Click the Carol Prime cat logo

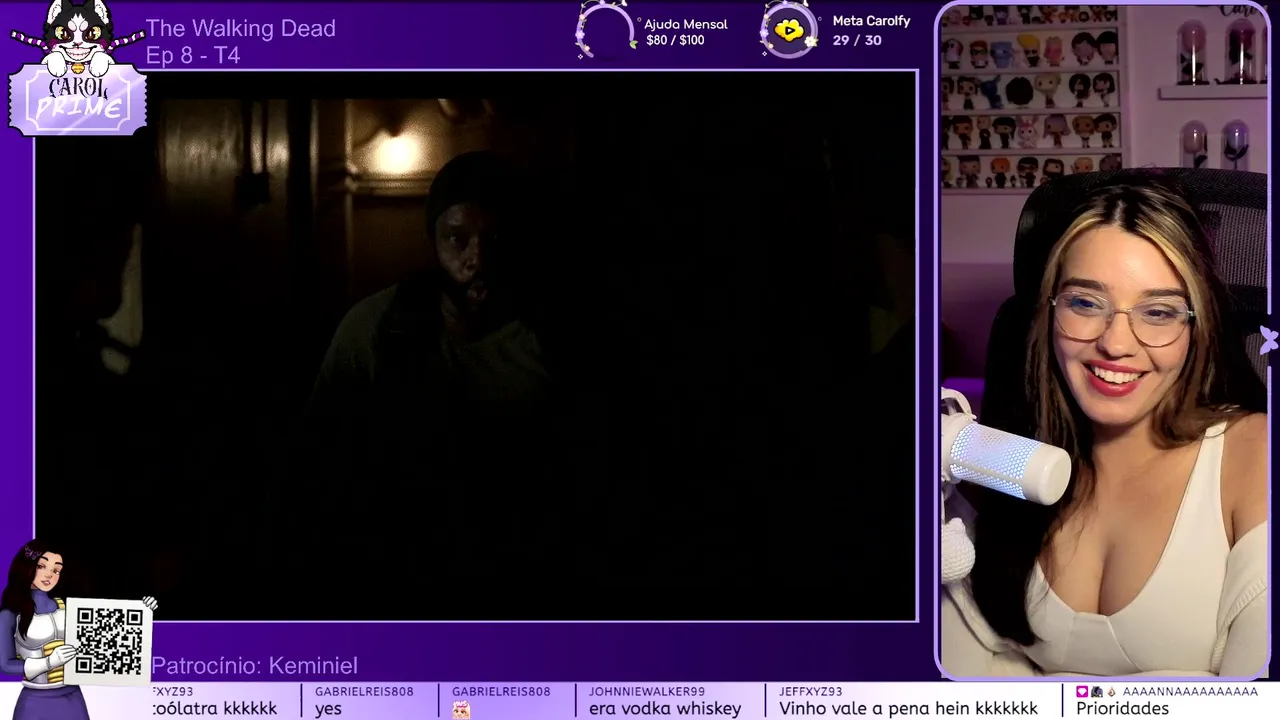(x=78, y=68)
